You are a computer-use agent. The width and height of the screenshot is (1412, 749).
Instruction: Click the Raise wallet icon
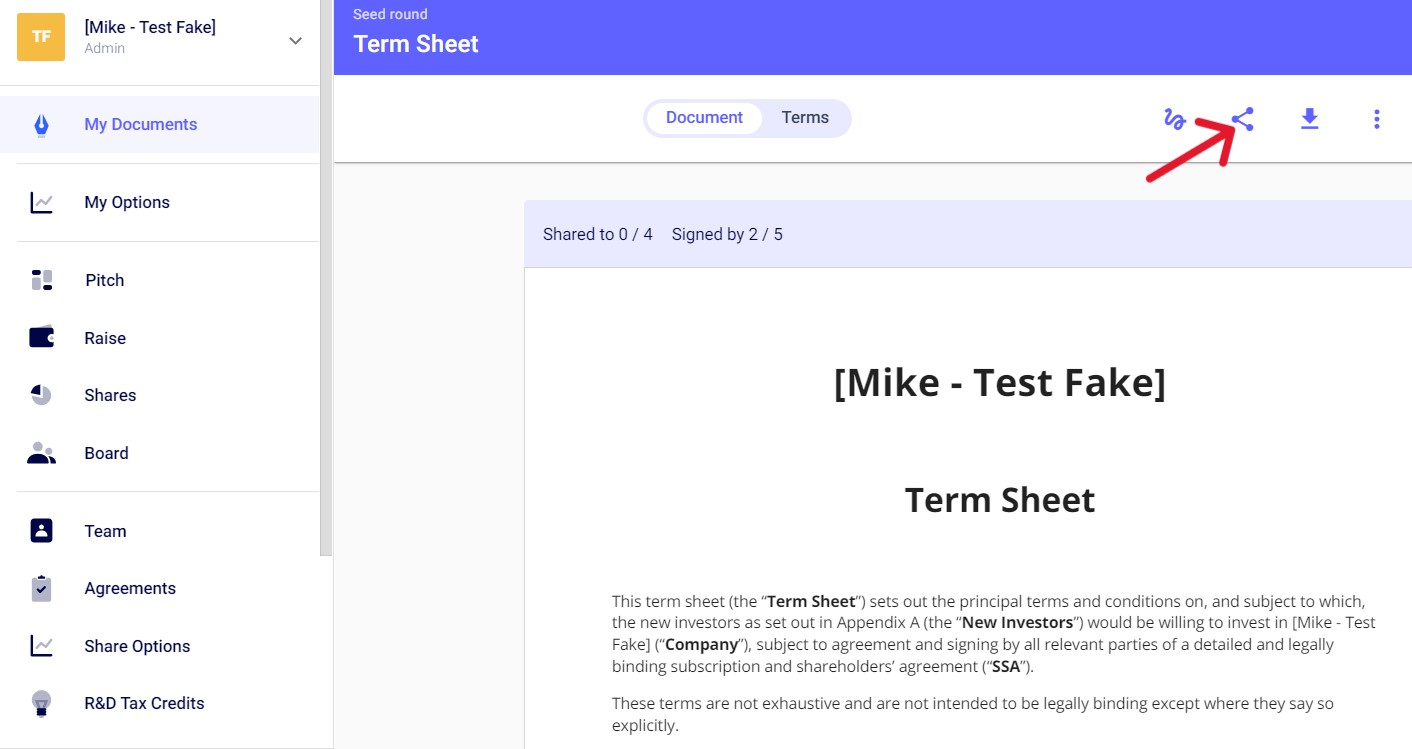tap(41, 338)
